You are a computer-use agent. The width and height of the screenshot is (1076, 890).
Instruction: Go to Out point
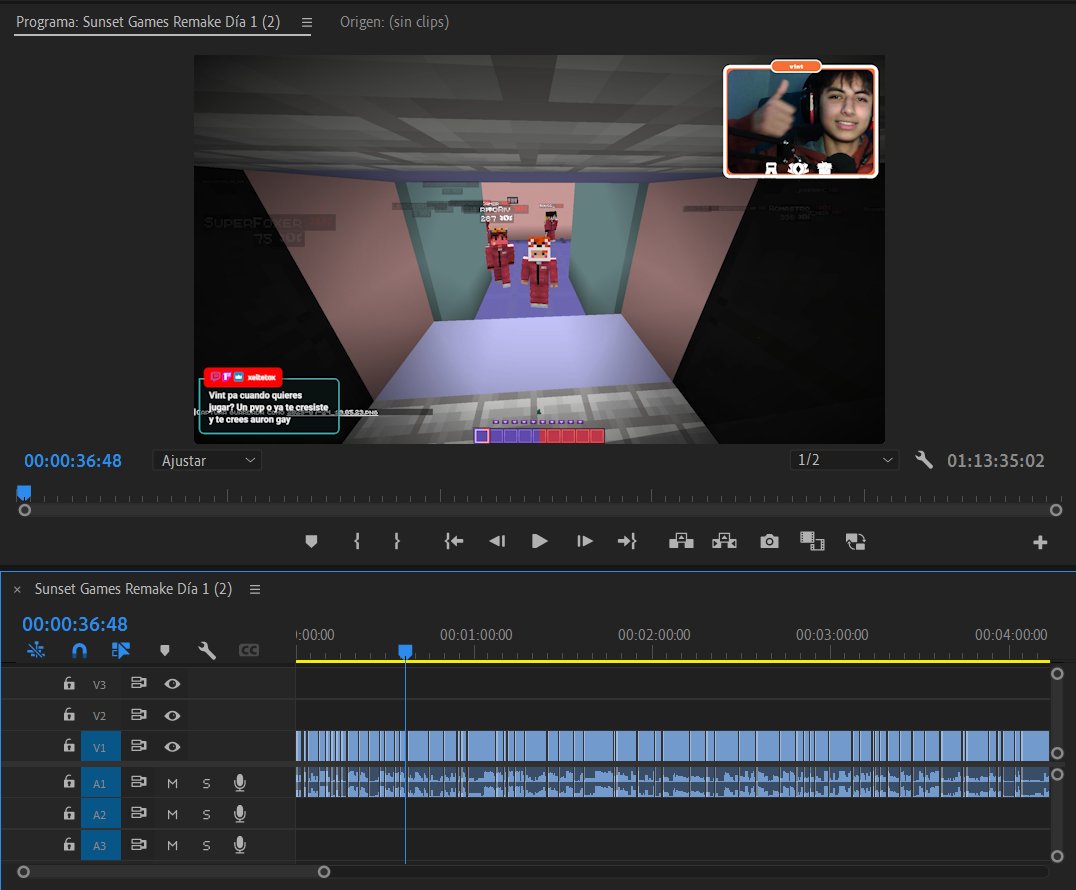point(627,541)
